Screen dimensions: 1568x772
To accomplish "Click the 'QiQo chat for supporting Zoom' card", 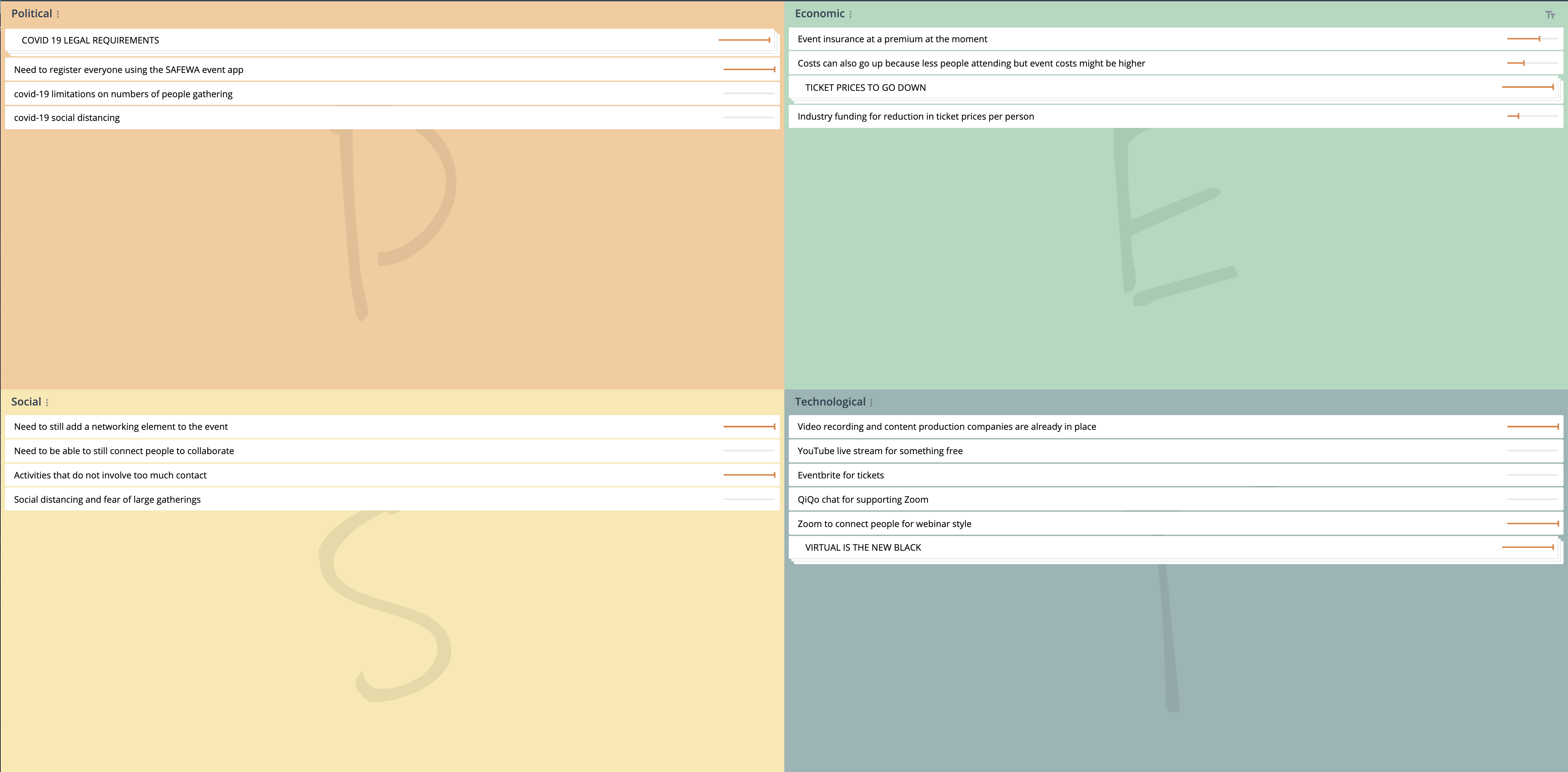I will click(862, 500).
